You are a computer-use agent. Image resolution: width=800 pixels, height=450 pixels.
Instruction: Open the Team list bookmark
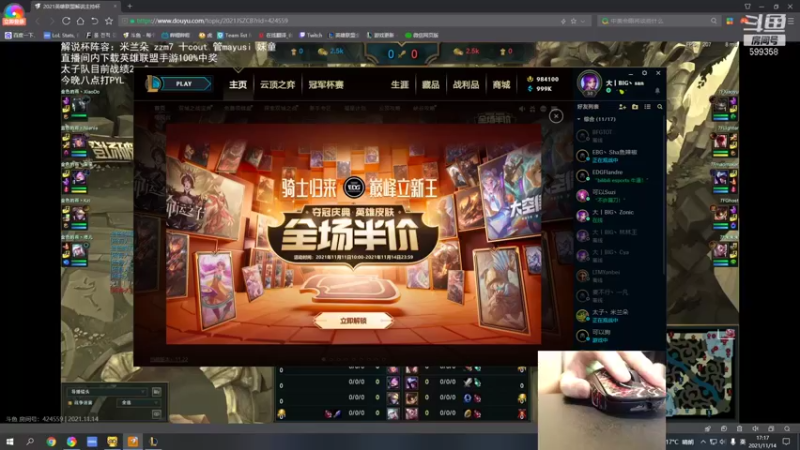pos(233,35)
